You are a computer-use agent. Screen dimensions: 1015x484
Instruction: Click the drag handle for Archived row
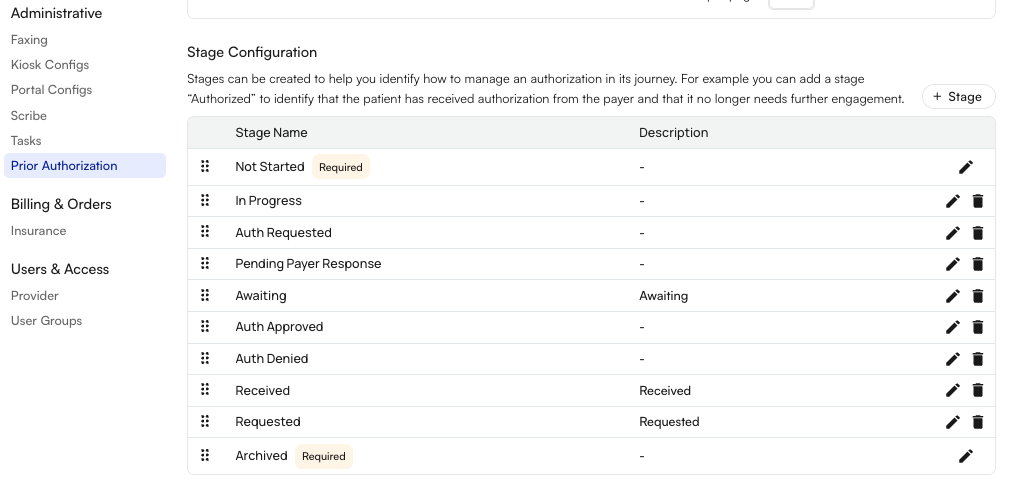205,456
